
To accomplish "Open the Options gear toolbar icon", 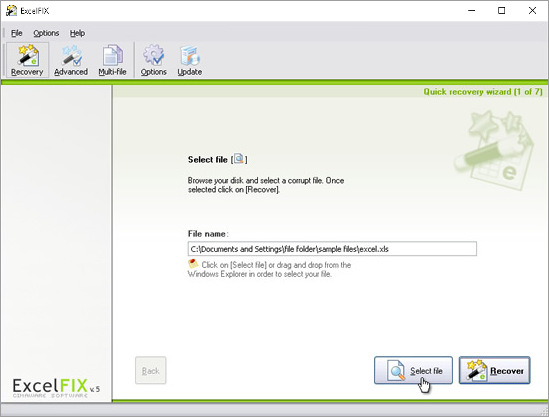I will tap(153, 60).
